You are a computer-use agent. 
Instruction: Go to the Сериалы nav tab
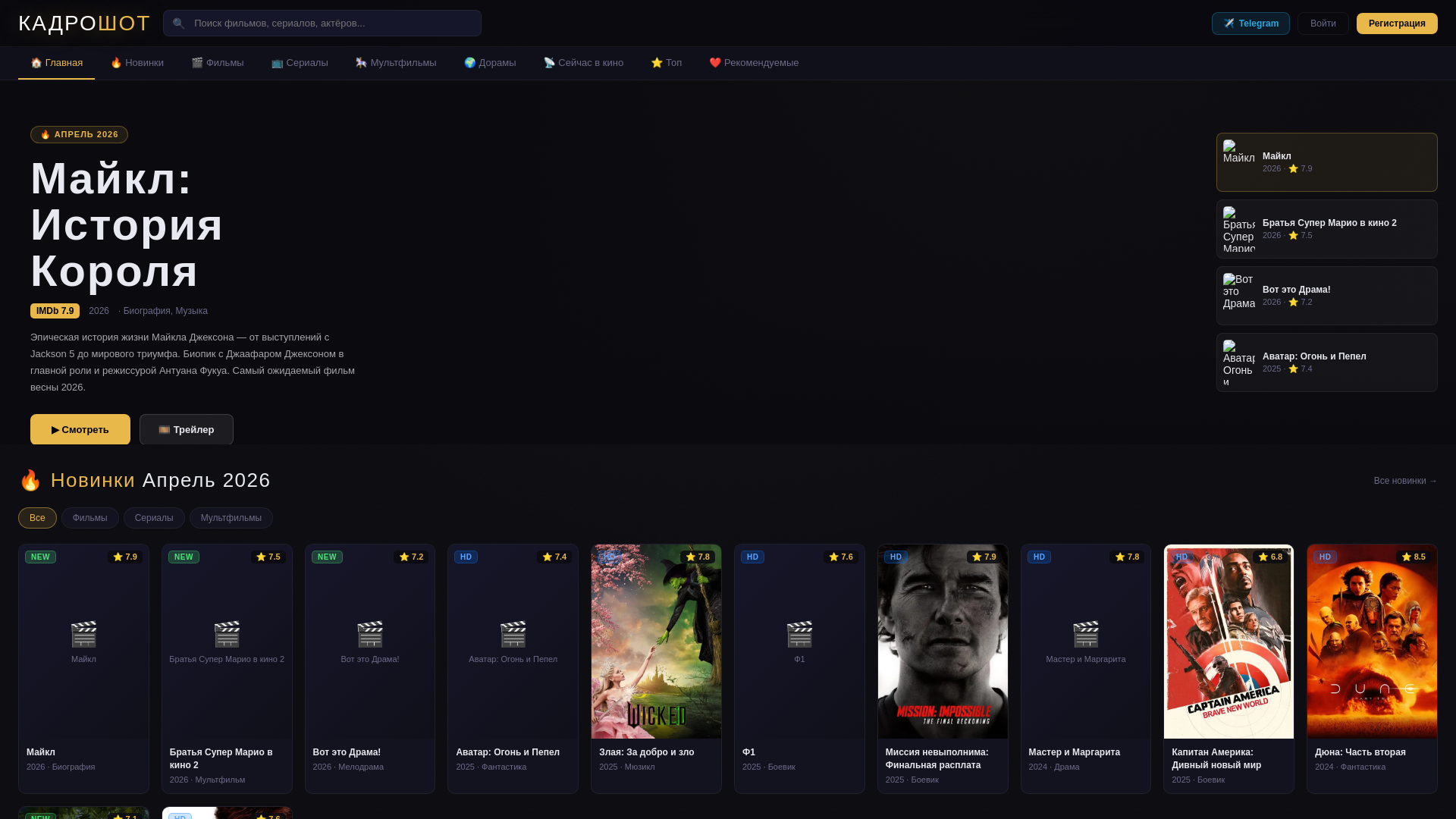(x=300, y=63)
